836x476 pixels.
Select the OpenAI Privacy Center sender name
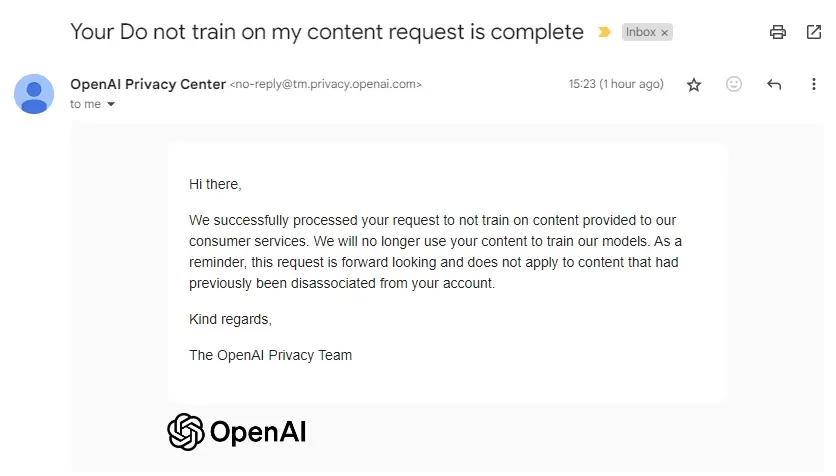[x=148, y=84]
